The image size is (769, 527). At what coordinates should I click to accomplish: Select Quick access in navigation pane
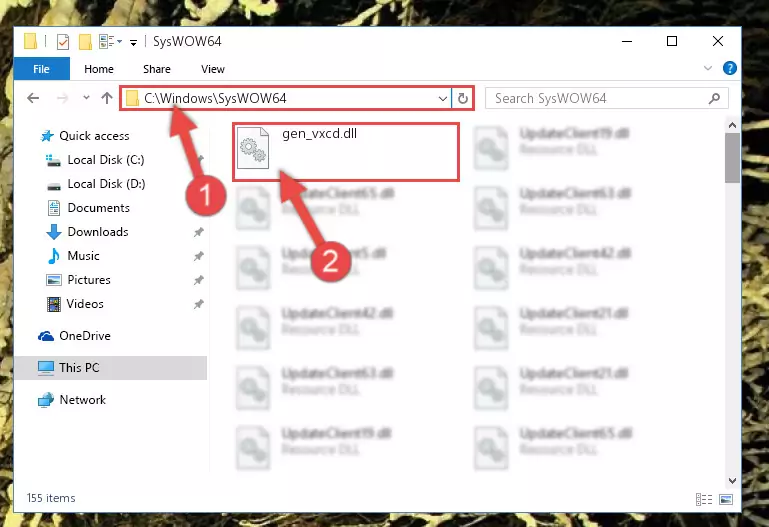pyautogui.click(x=94, y=136)
